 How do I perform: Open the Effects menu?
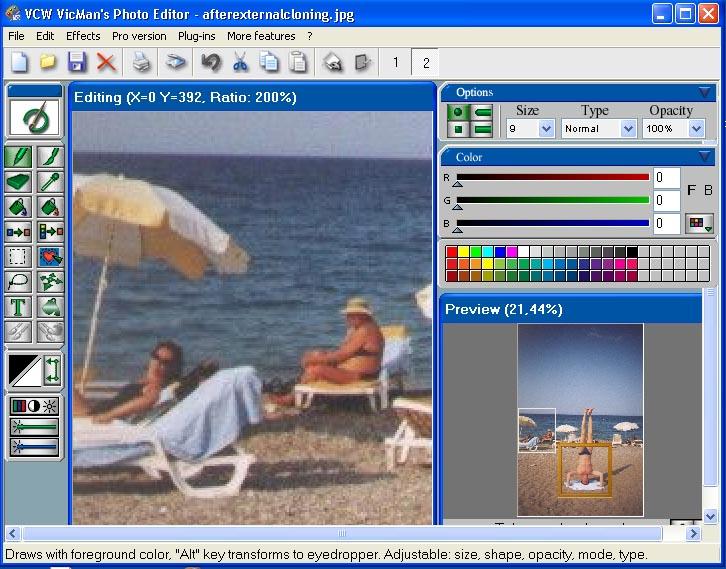coord(83,36)
